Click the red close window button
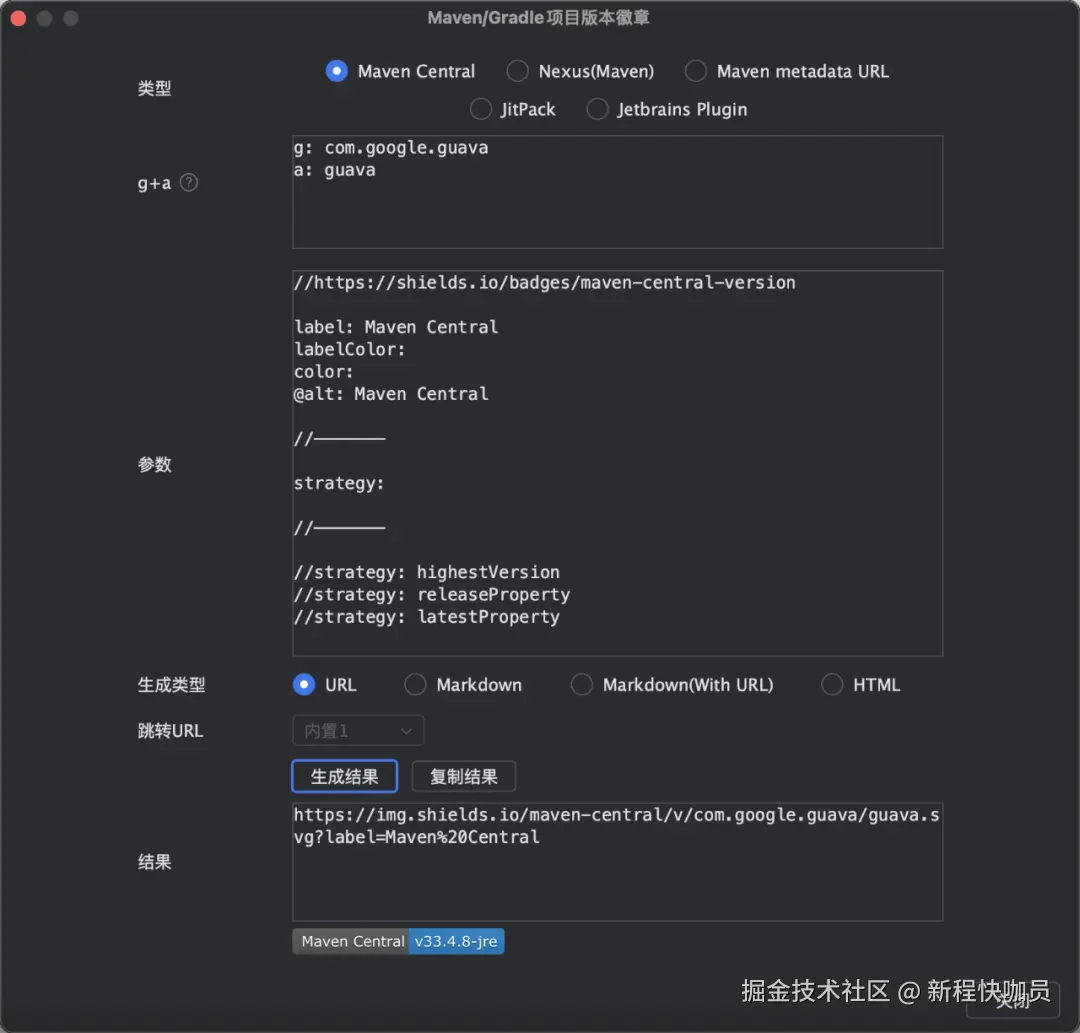 19,19
